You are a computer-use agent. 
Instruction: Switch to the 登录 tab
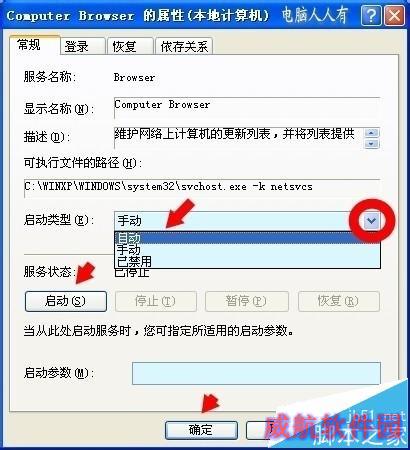(82, 46)
